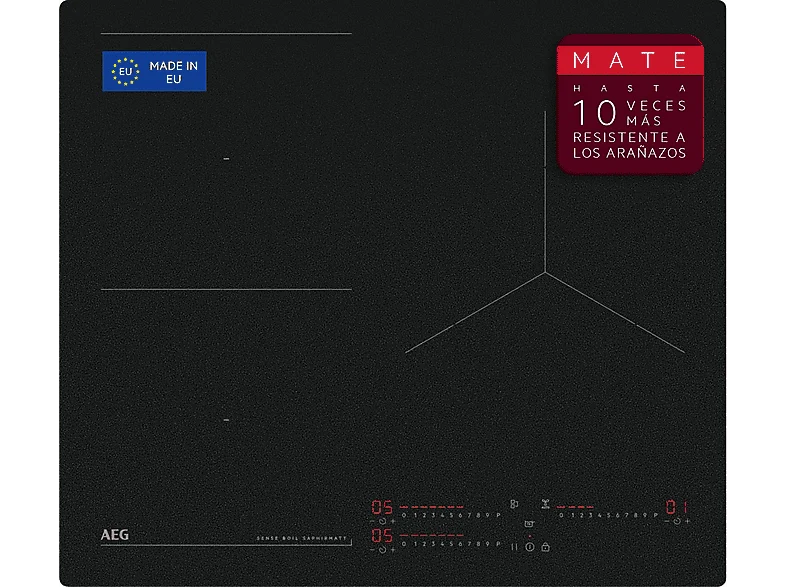The image size is (786, 587).
Task: Tap timer icon under upper-left 05 display
Action: [x=382, y=521]
